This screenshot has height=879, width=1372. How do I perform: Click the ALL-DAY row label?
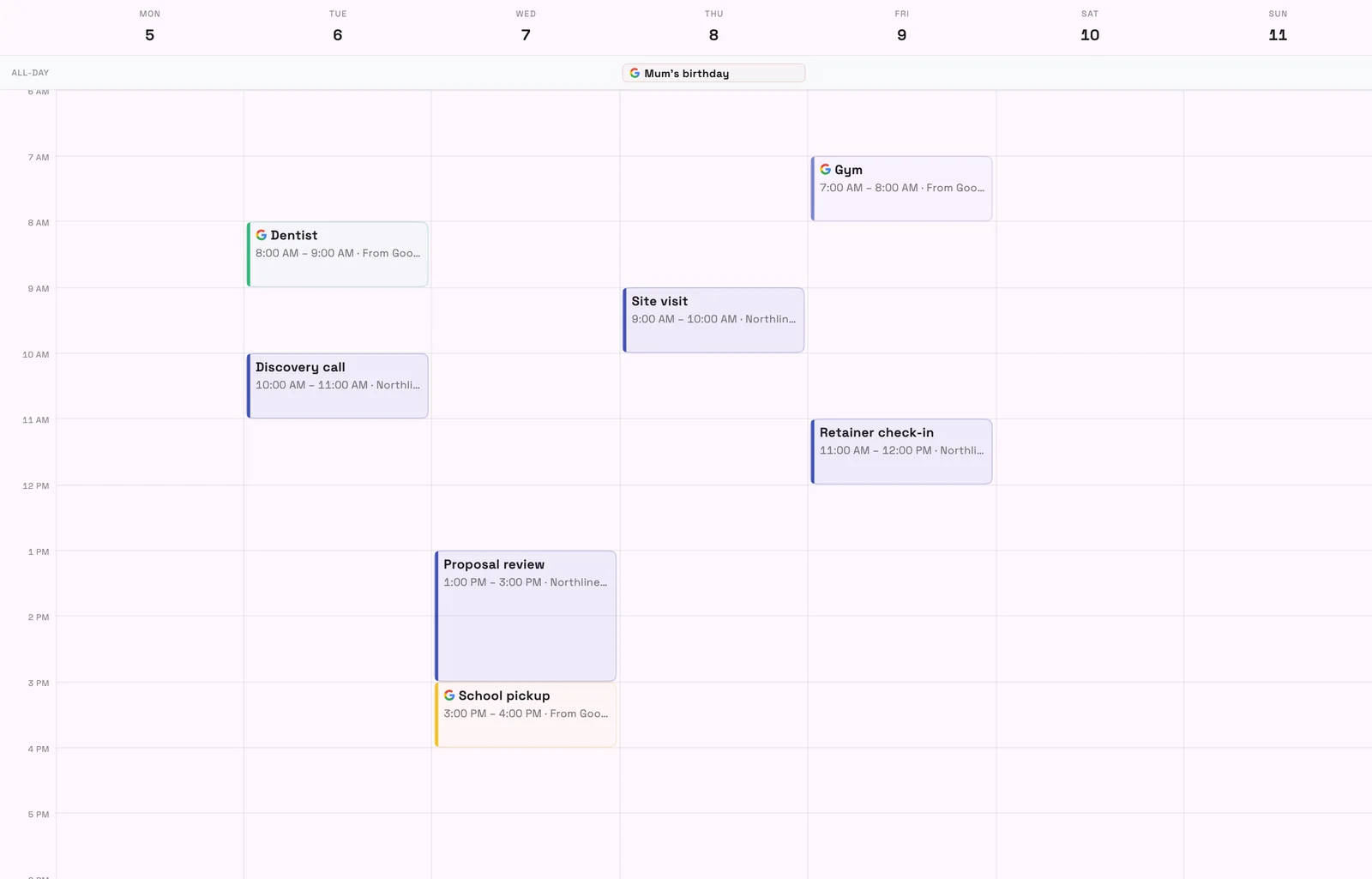click(x=30, y=73)
